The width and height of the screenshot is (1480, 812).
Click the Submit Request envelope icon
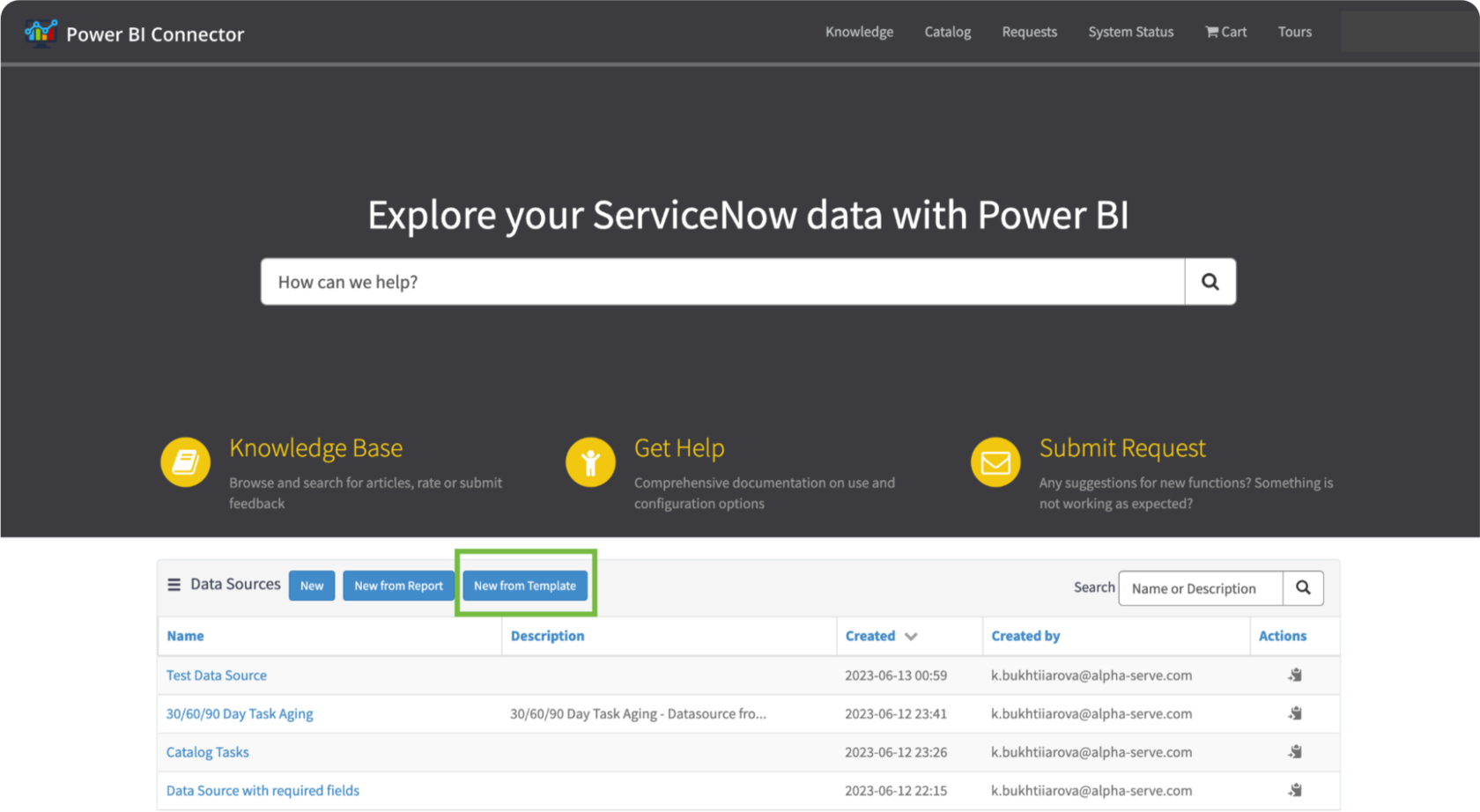995,461
